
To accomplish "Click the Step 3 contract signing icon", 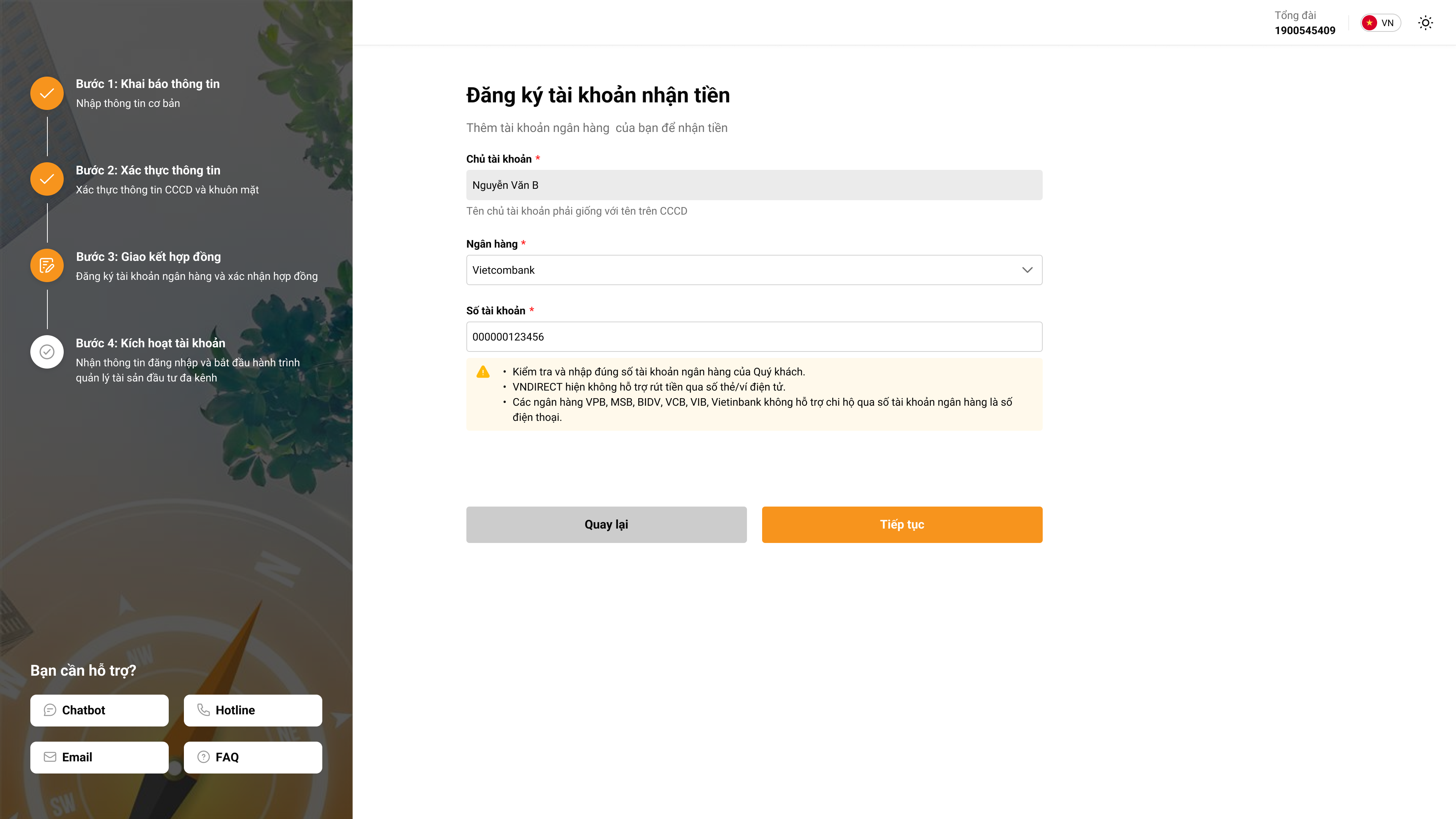I will click(47, 266).
